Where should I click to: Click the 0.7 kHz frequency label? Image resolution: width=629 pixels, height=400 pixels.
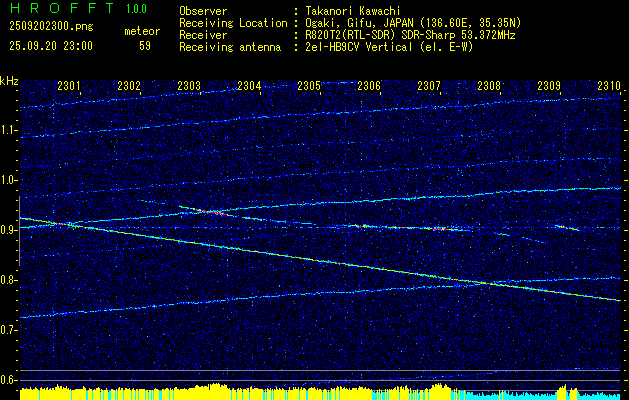coord(8,330)
